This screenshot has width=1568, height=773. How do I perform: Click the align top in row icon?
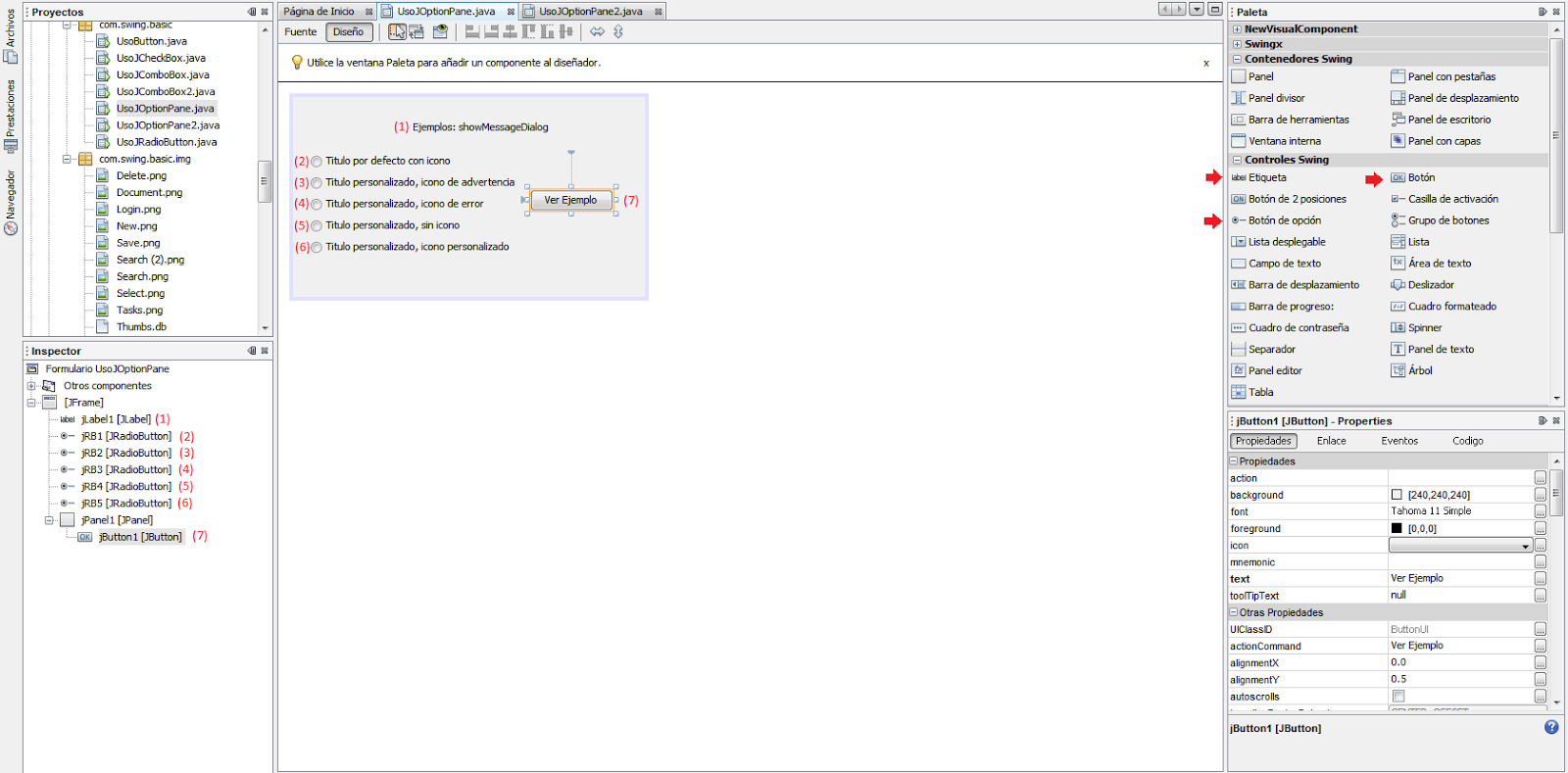(529, 31)
